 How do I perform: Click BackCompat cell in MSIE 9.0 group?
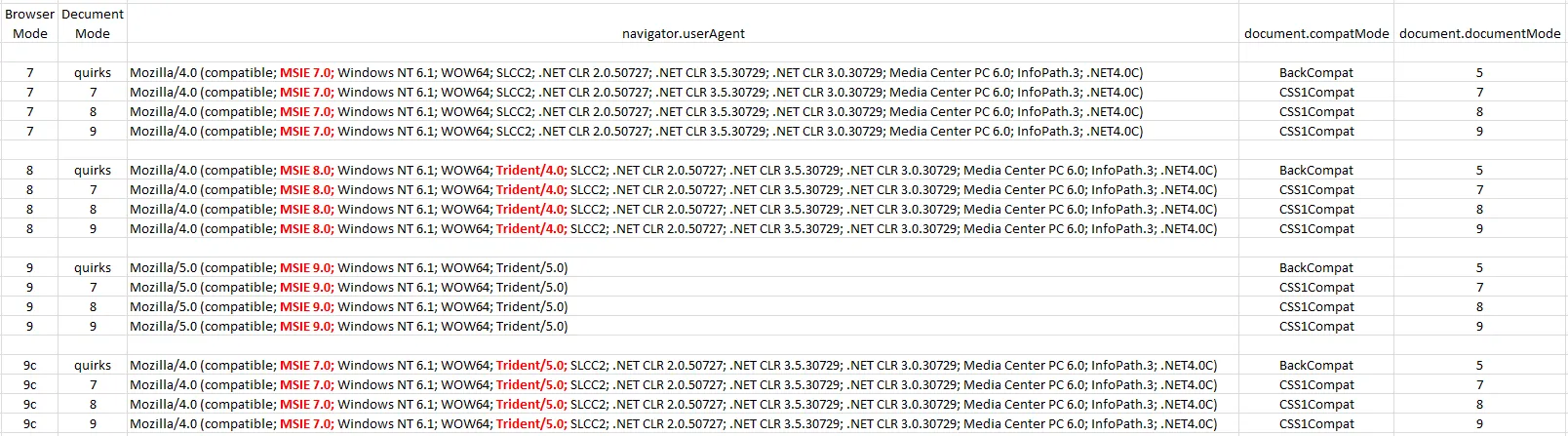click(1316, 267)
